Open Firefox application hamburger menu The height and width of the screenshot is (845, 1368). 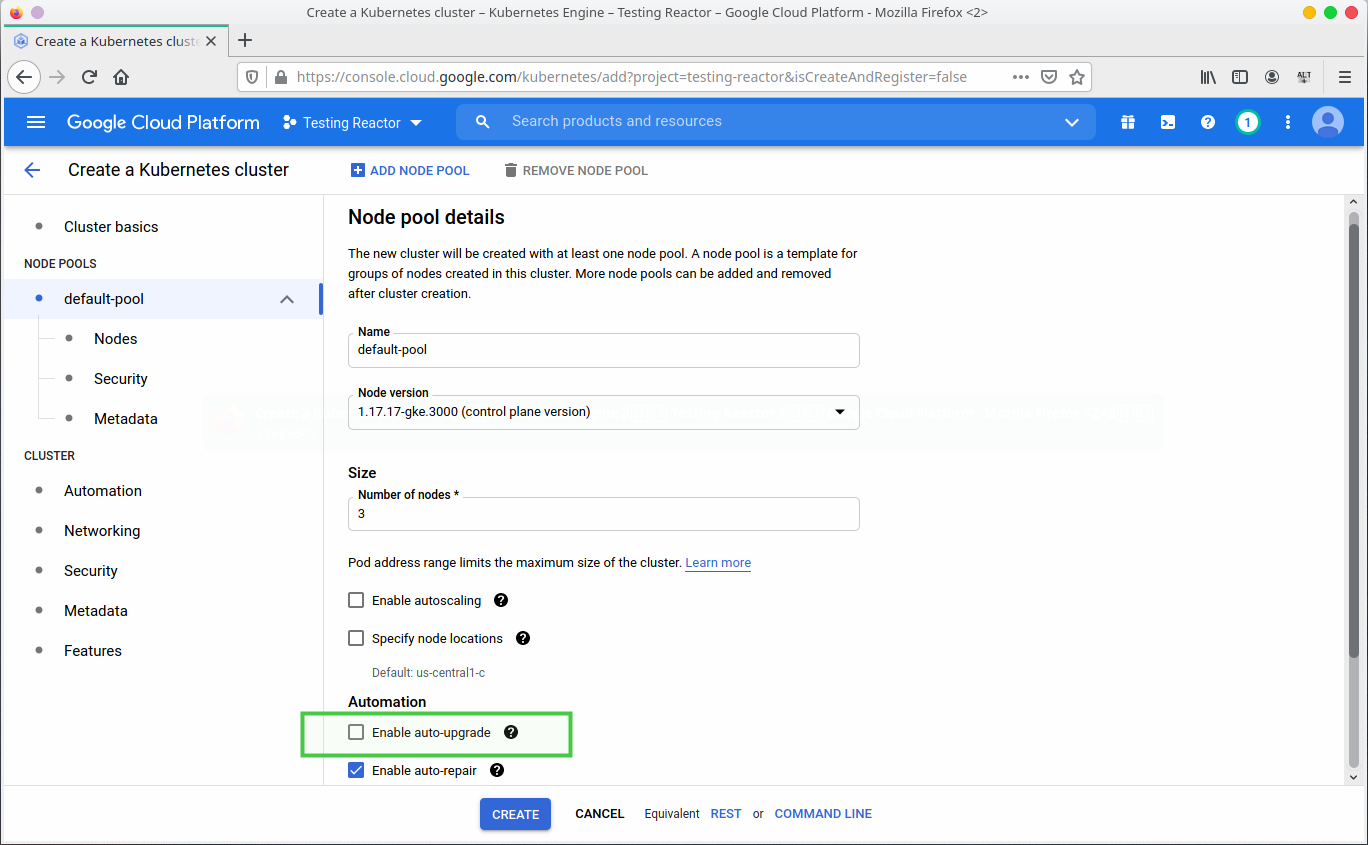point(1345,77)
